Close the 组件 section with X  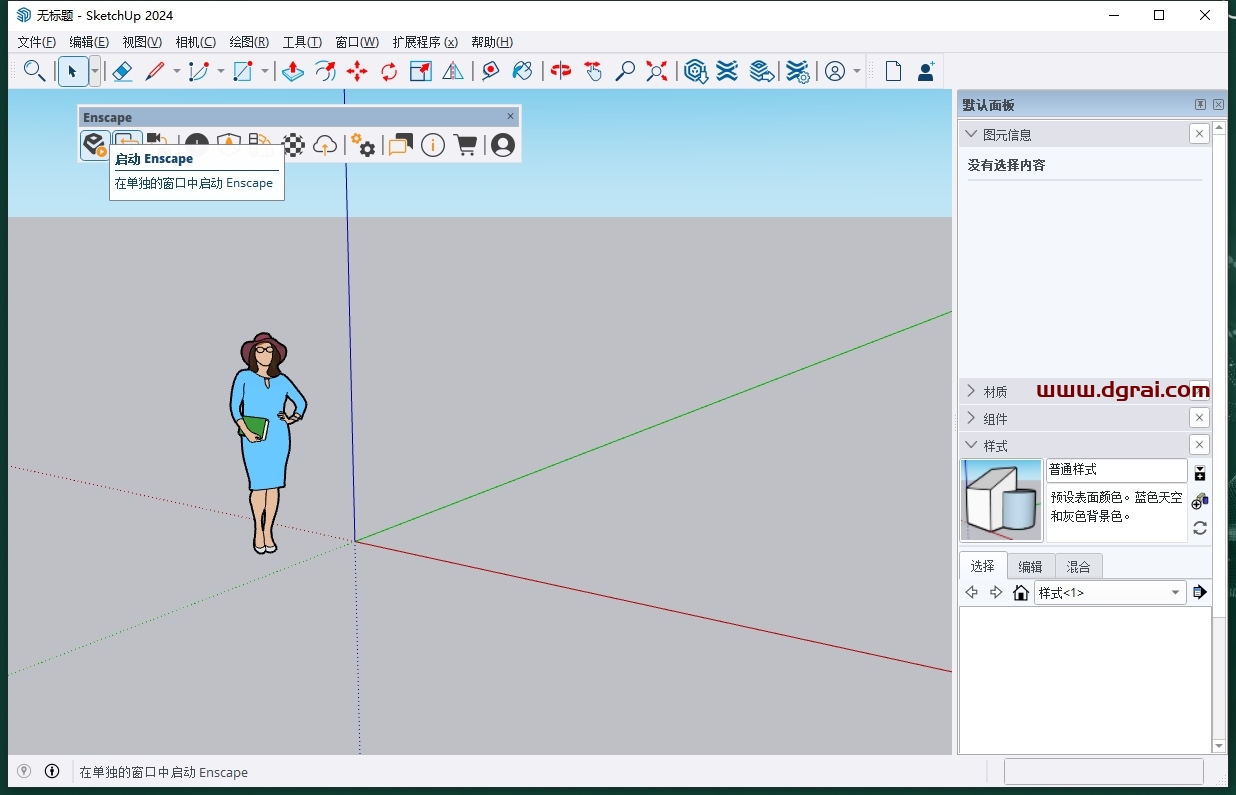point(1199,417)
